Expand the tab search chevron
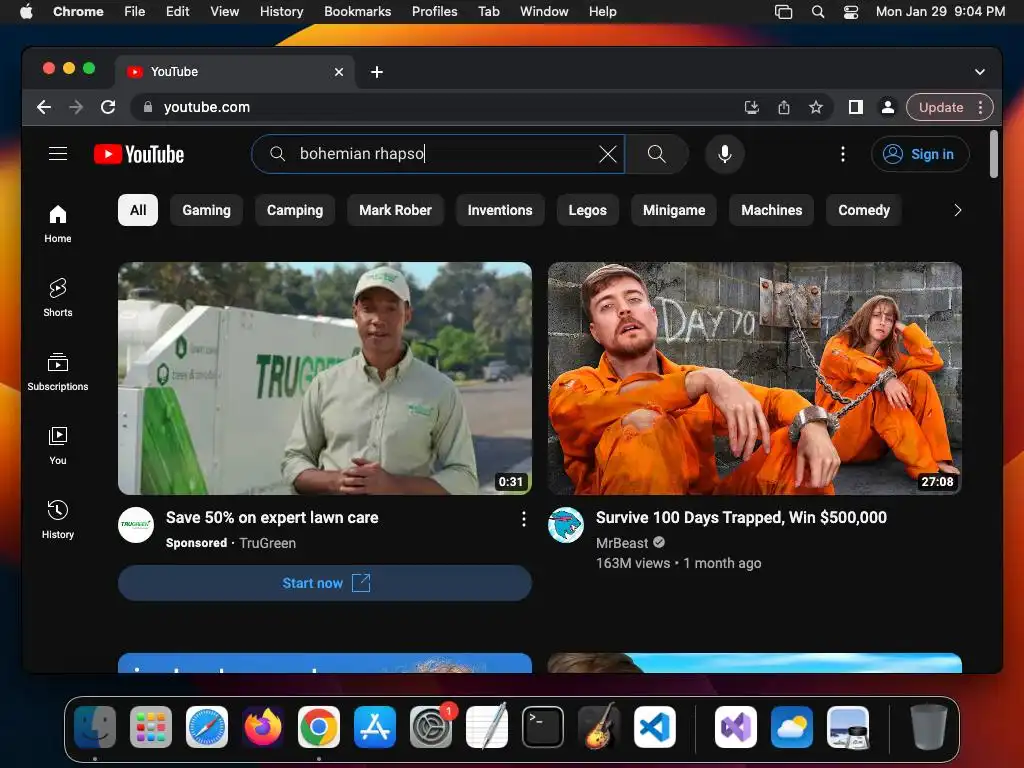The height and width of the screenshot is (768, 1024). tap(980, 72)
